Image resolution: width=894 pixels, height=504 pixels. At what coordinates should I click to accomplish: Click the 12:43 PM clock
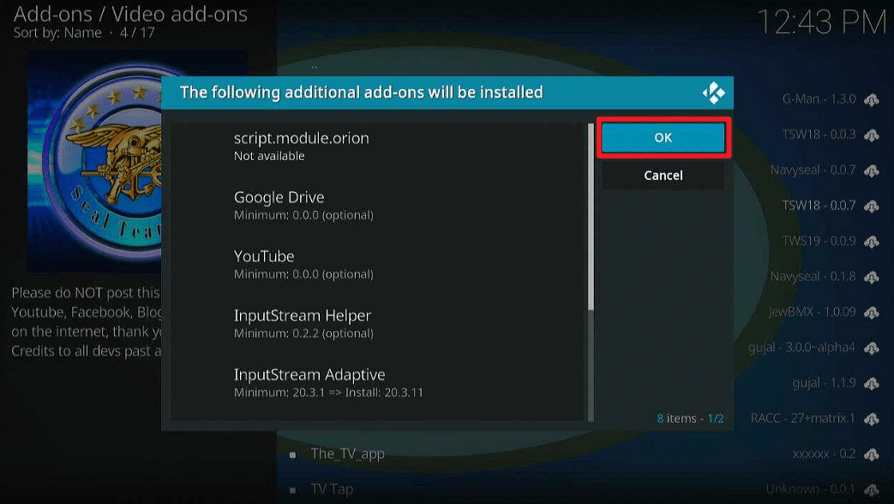pos(822,23)
